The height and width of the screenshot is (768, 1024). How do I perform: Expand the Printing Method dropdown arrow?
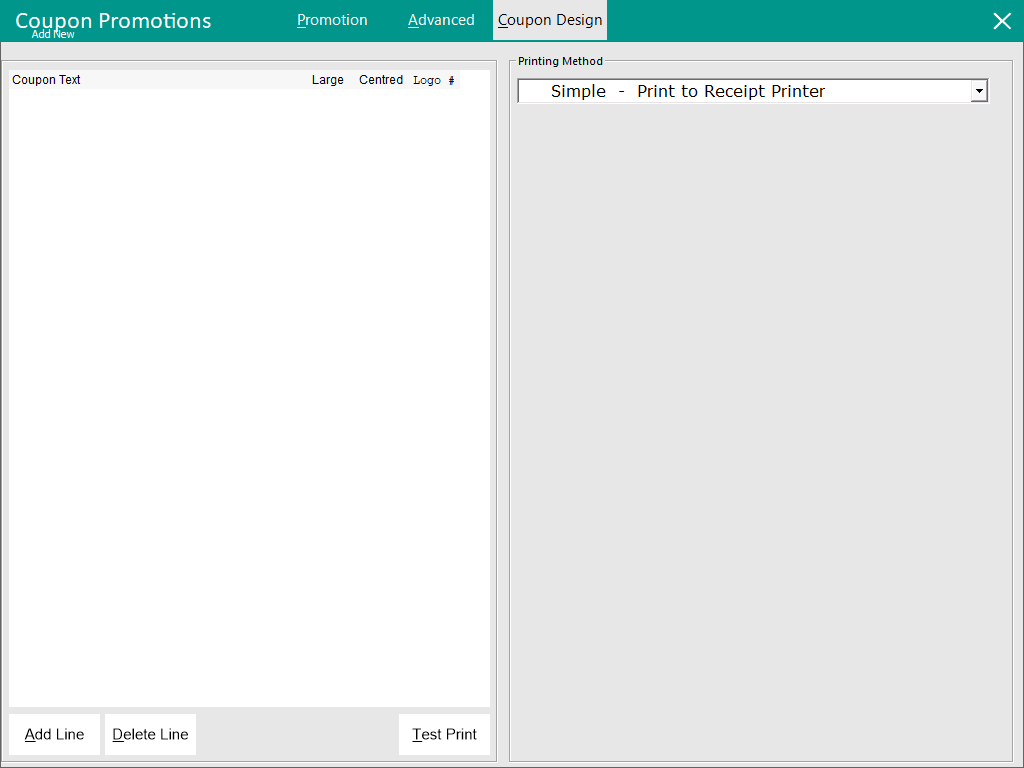click(979, 91)
